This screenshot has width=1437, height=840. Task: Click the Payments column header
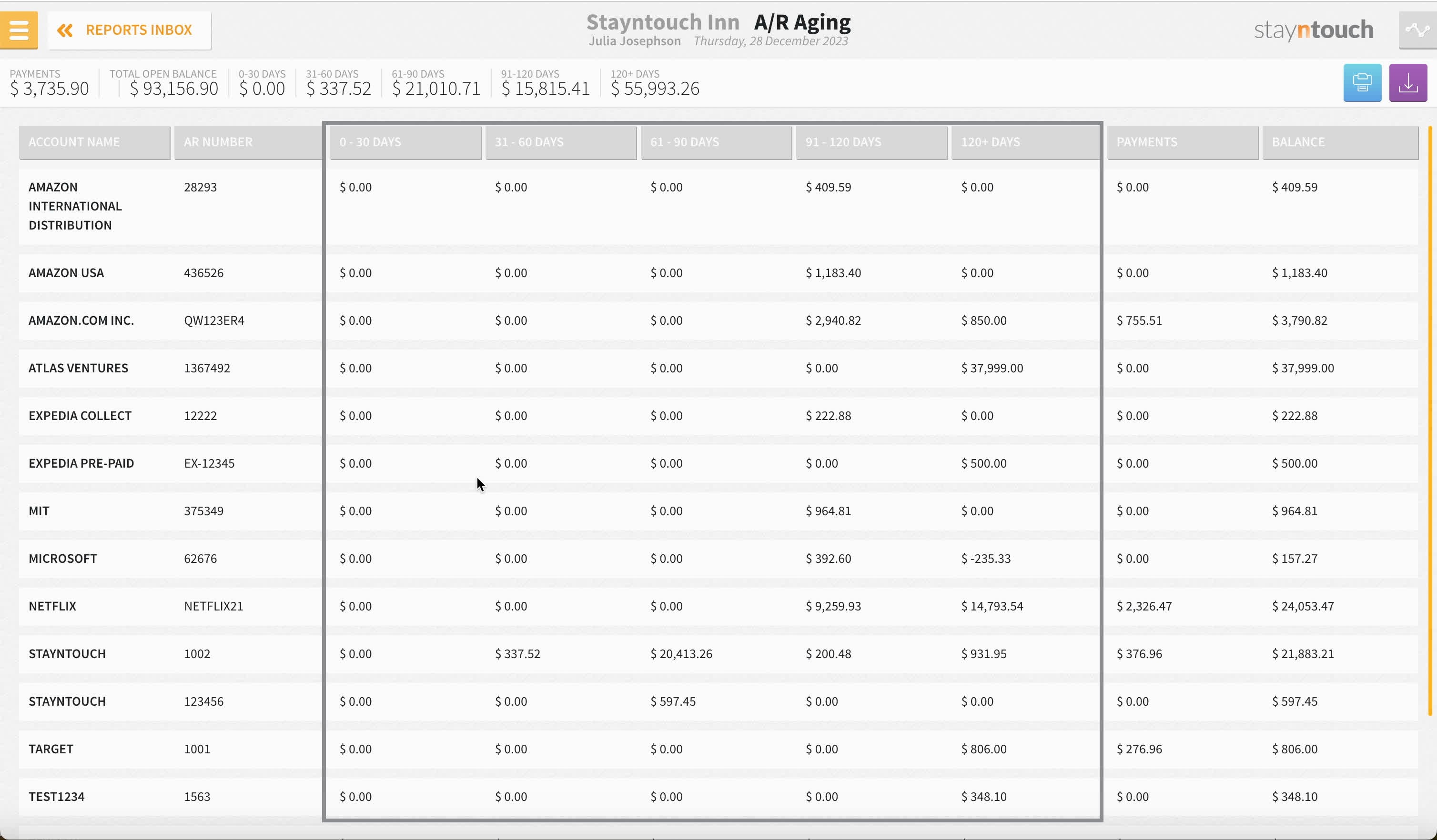(x=1183, y=142)
